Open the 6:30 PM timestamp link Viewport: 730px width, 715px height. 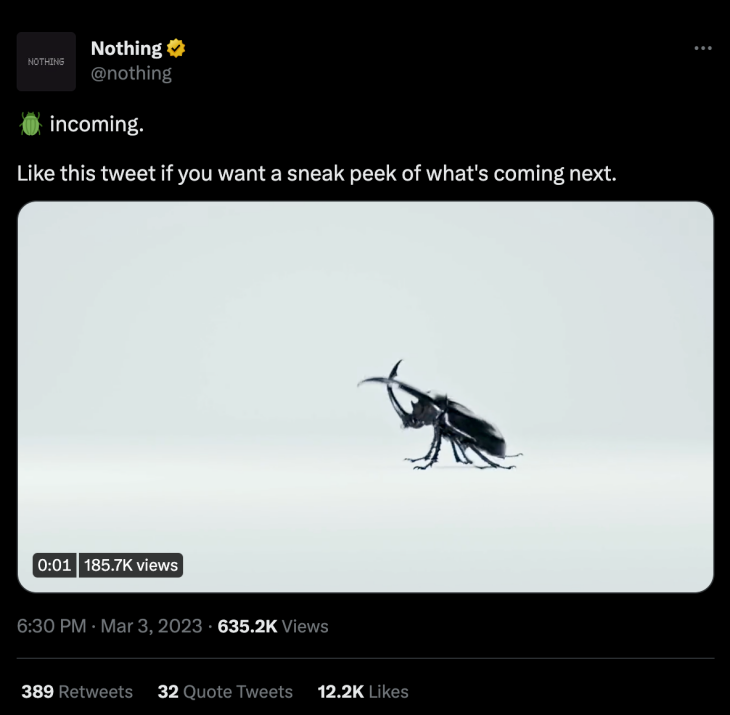(51, 626)
